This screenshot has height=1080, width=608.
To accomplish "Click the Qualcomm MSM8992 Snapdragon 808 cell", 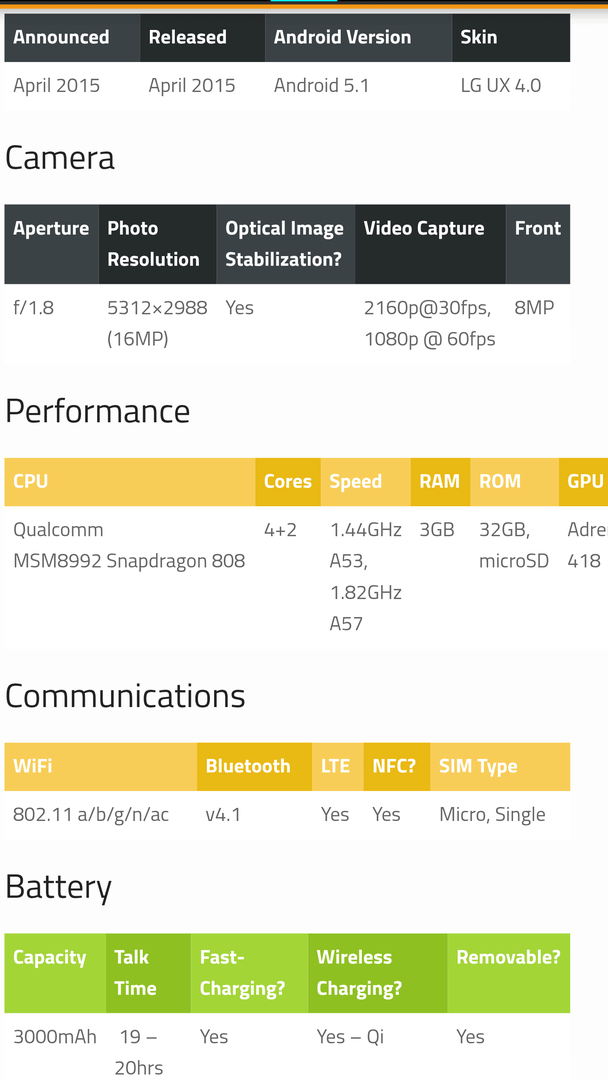I will tap(129, 546).
